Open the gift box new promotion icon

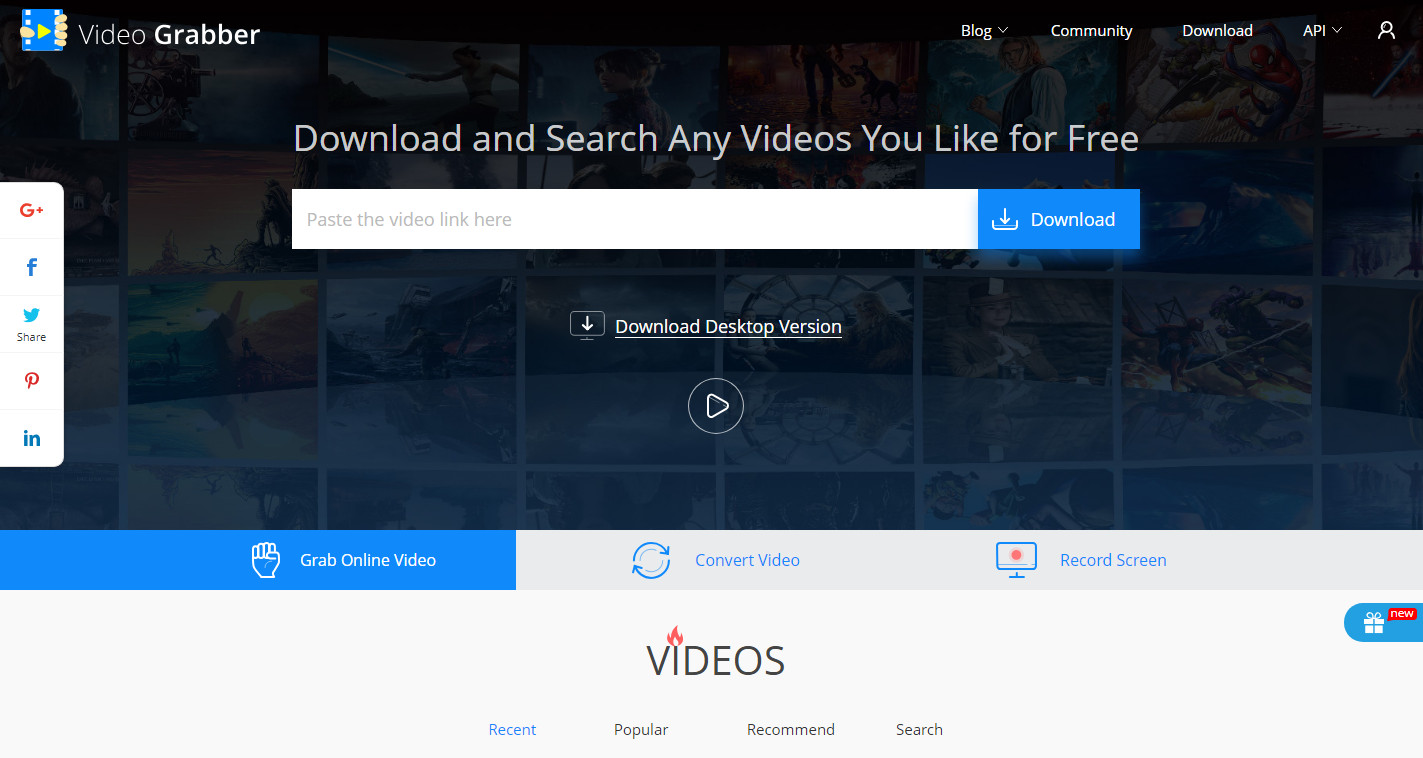[x=1374, y=623]
